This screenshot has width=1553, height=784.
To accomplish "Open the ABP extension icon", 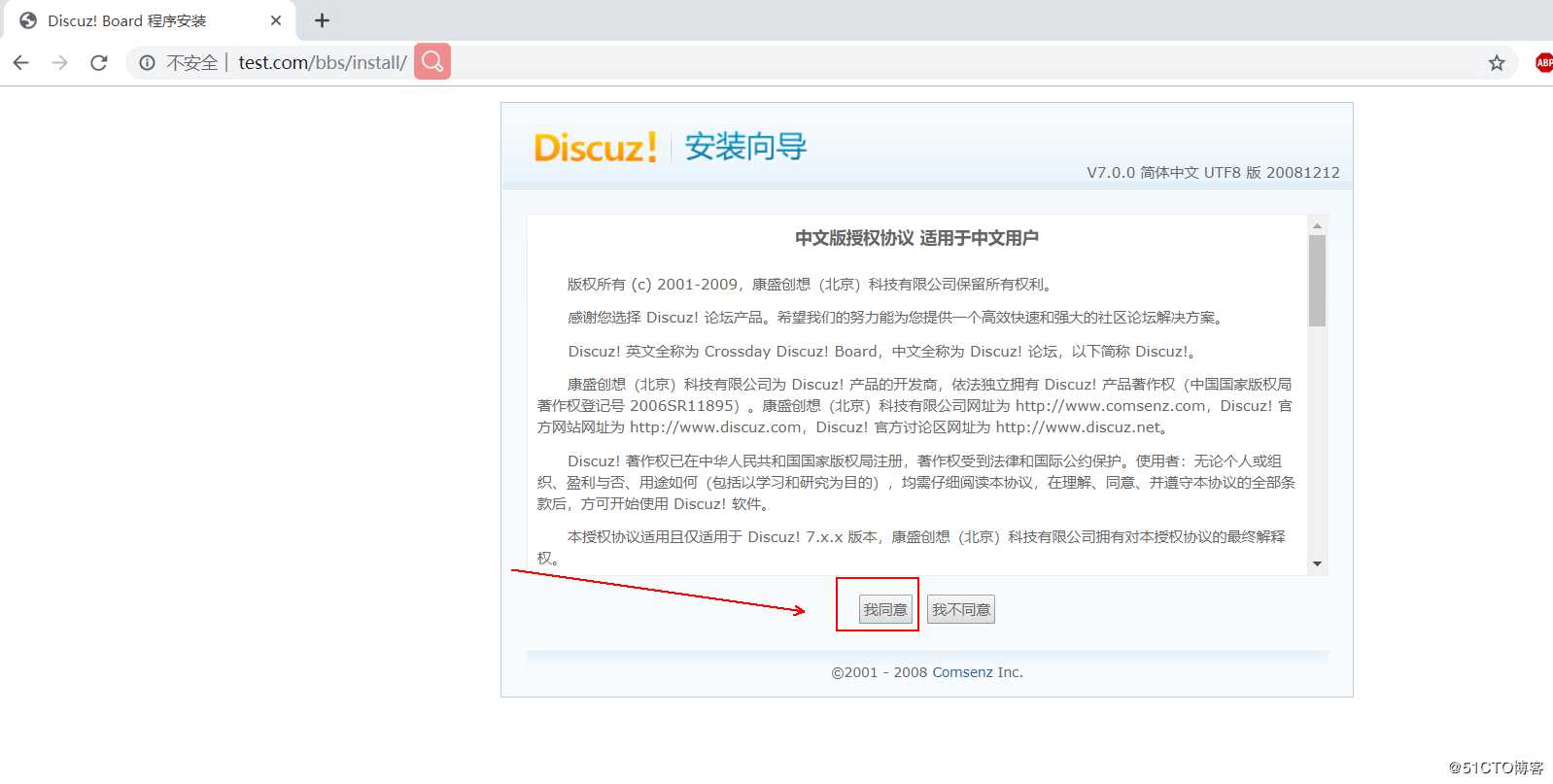I will click(x=1543, y=62).
